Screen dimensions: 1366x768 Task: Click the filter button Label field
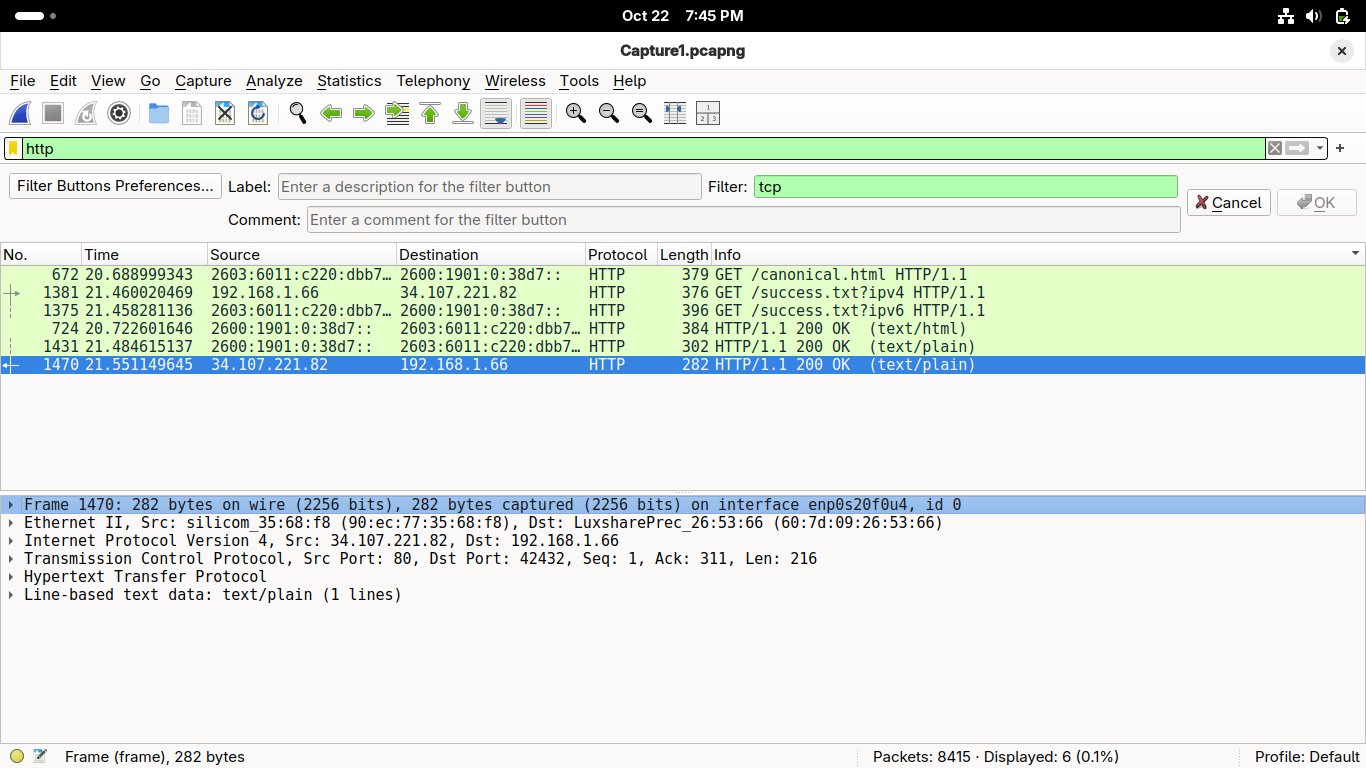(x=490, y=187)
